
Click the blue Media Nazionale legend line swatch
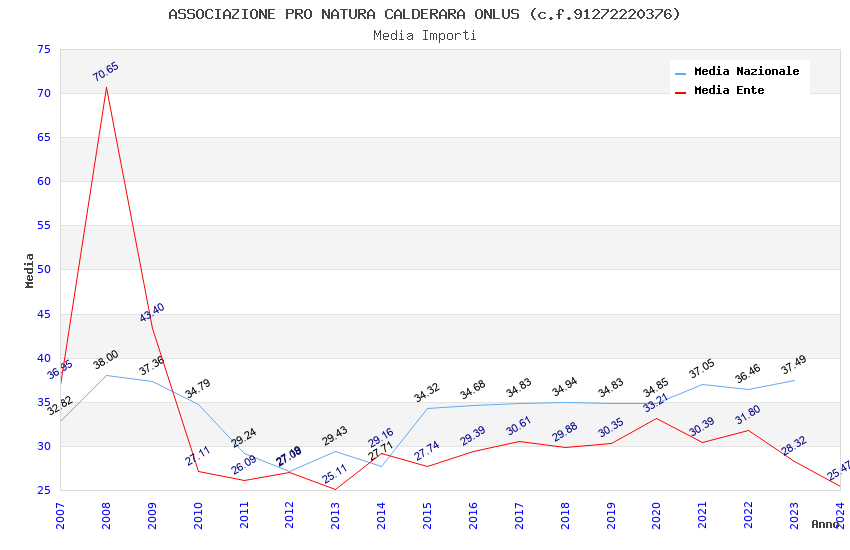(680, 73)
